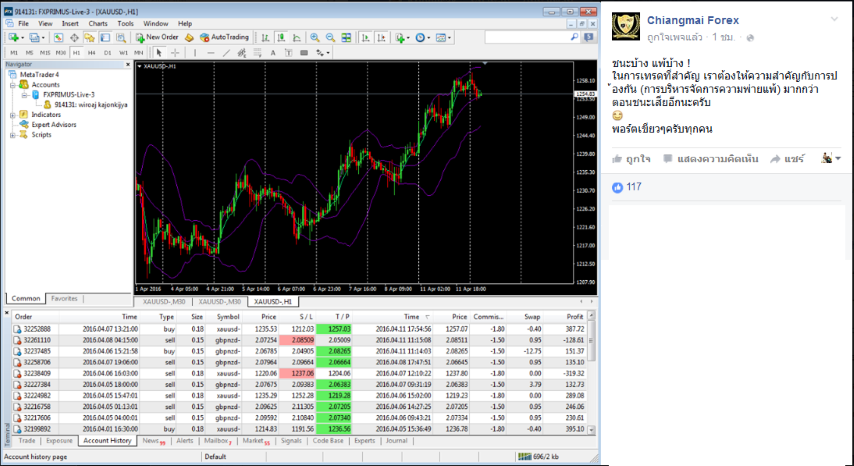854x466 pixels.
Task: Open a new chart with the New Chart icon
Action: point(14,38)
